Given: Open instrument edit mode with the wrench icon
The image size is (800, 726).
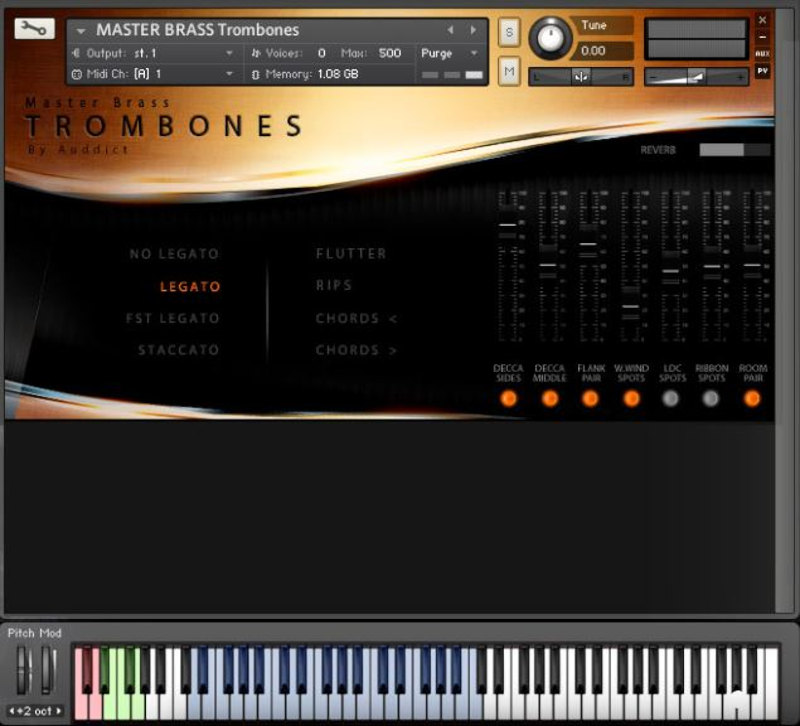Looking at the screenshot, I should [34, 29].
